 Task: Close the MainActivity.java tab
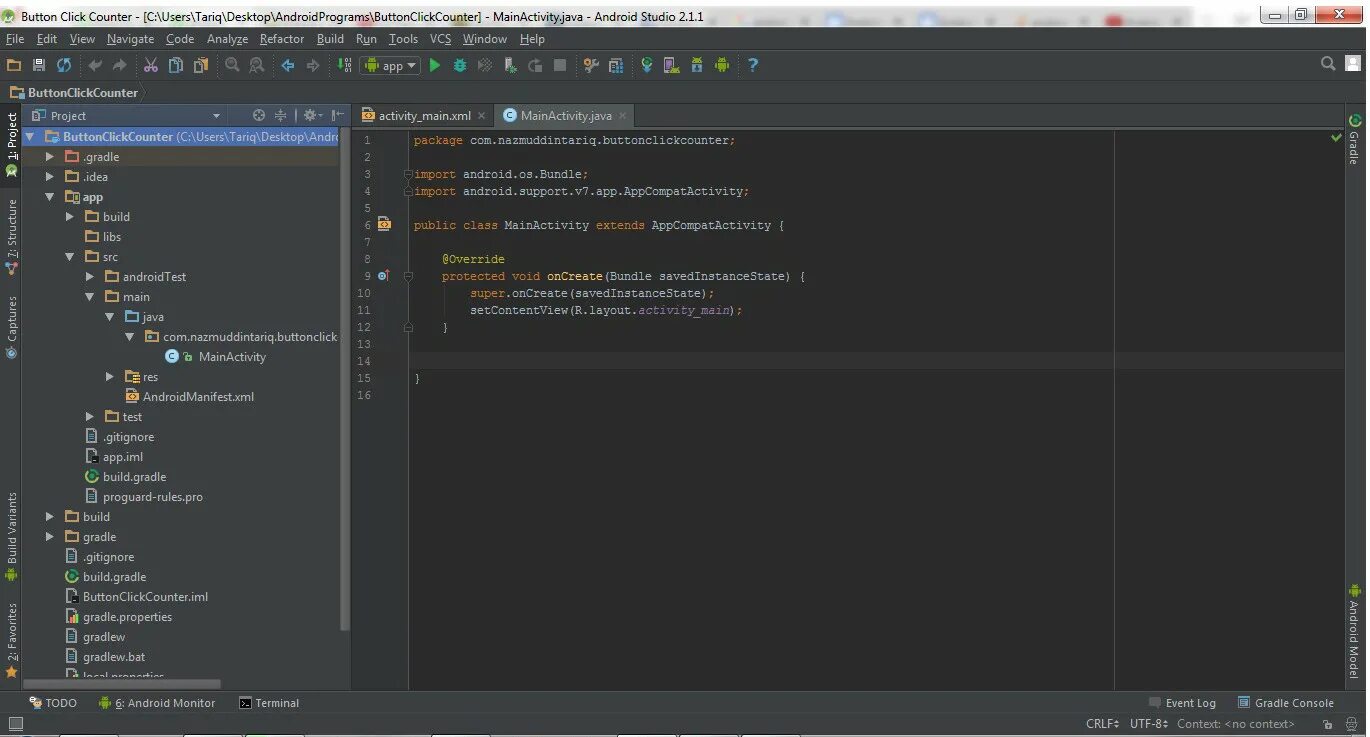623,116
